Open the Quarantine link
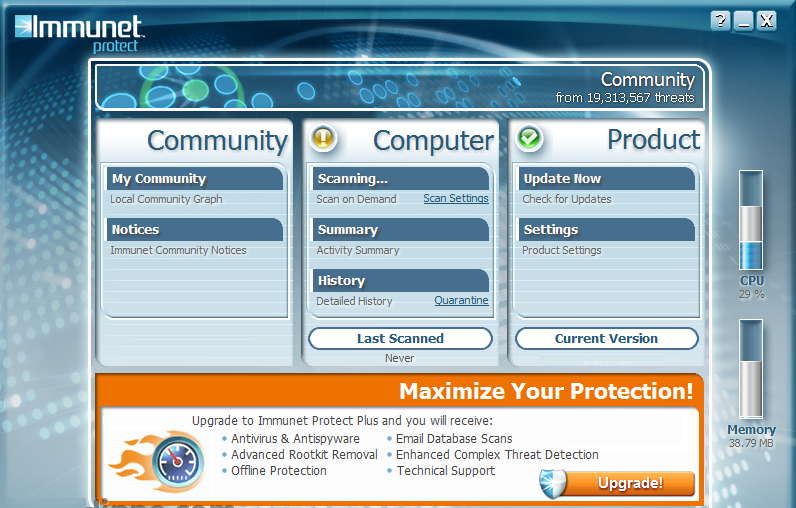The image size is (796, 508). (x=461, y=300)
